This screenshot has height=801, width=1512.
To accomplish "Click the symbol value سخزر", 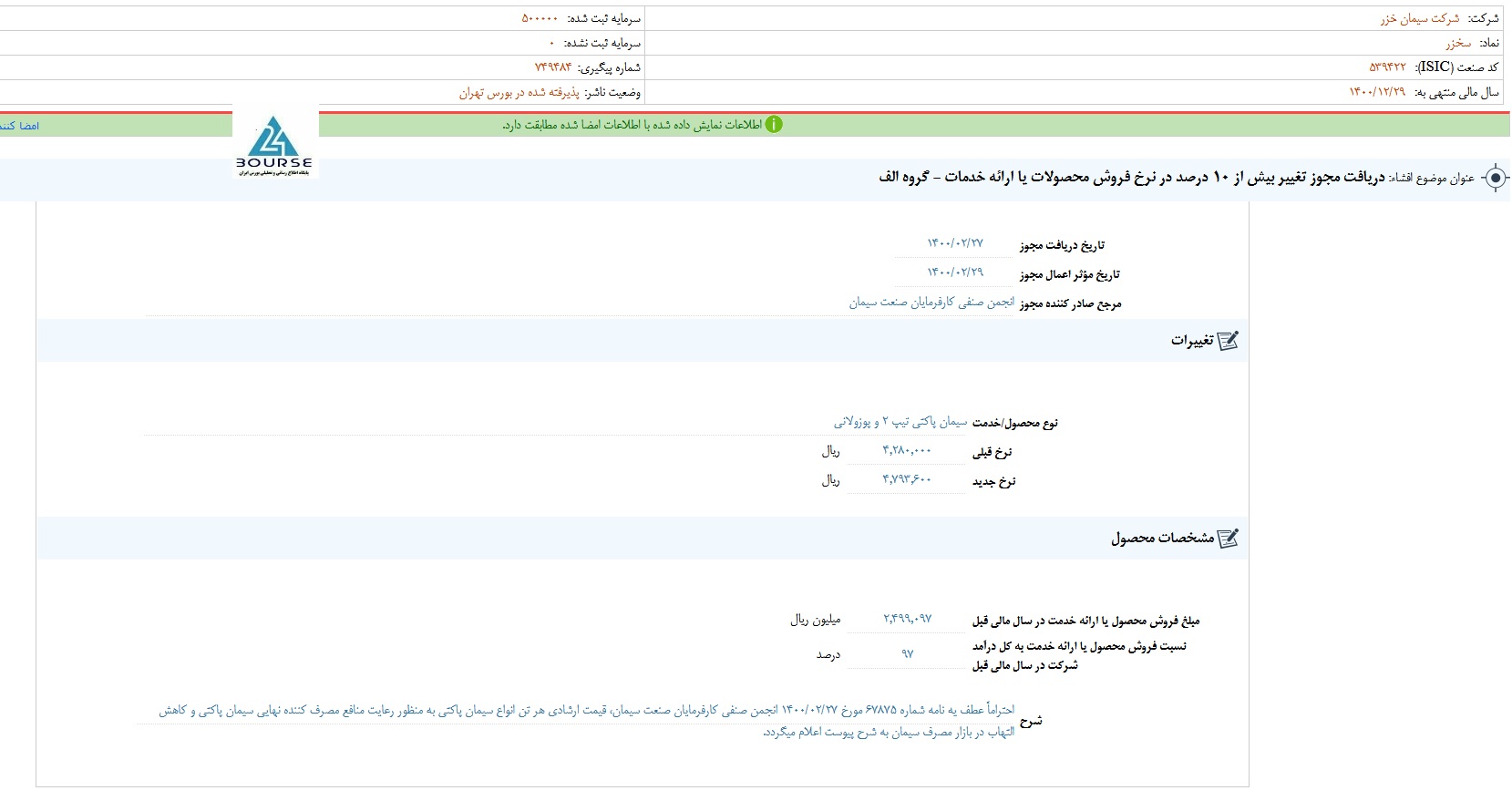I will point(1458,43).
